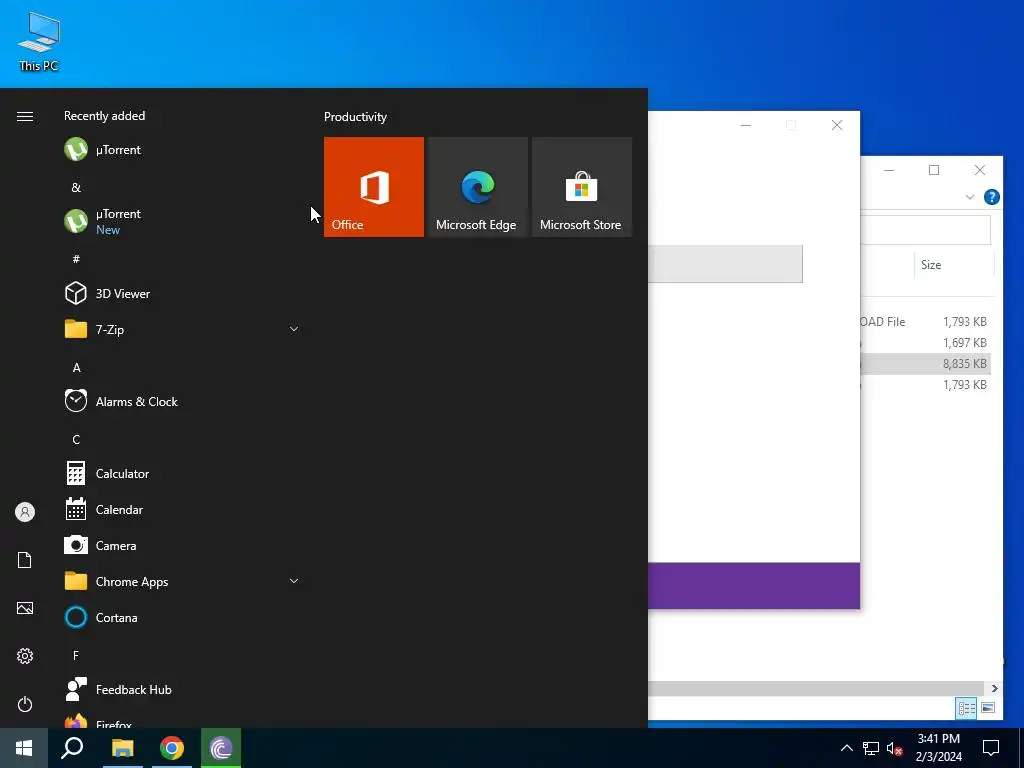This screenshot has width=1024, height=768.
Task: Launch the Microsoft Edge tile
Action: coord(477,187)
